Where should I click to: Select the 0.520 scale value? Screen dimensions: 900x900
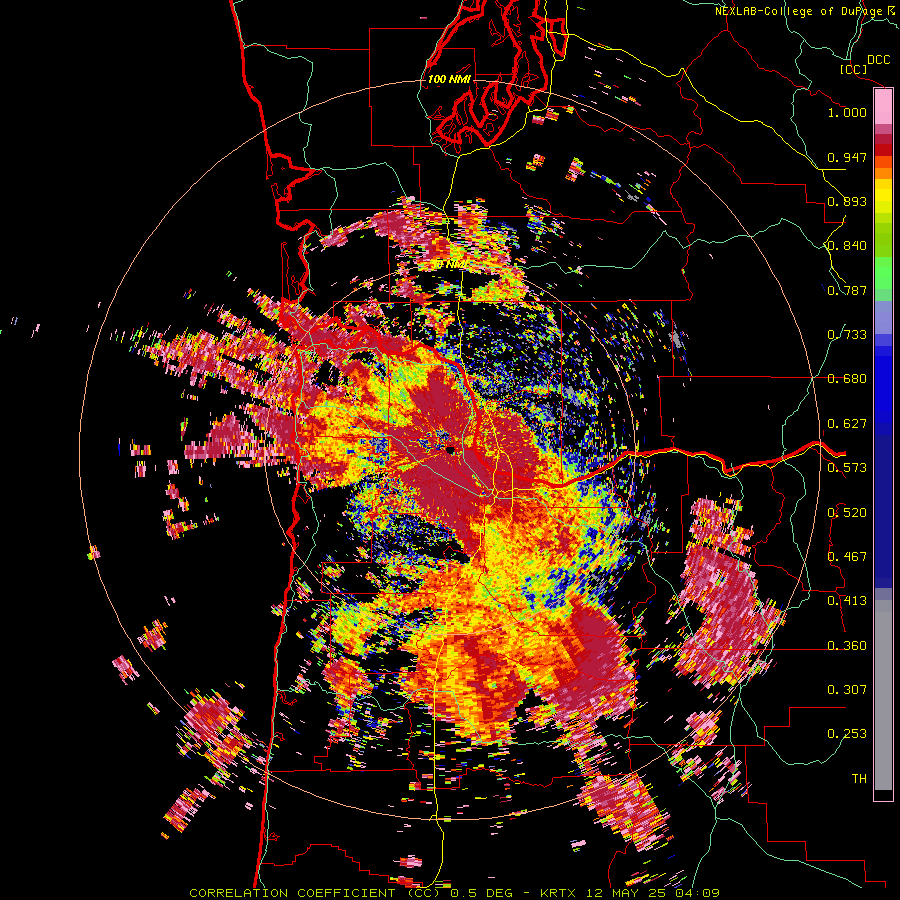(847, 513)
